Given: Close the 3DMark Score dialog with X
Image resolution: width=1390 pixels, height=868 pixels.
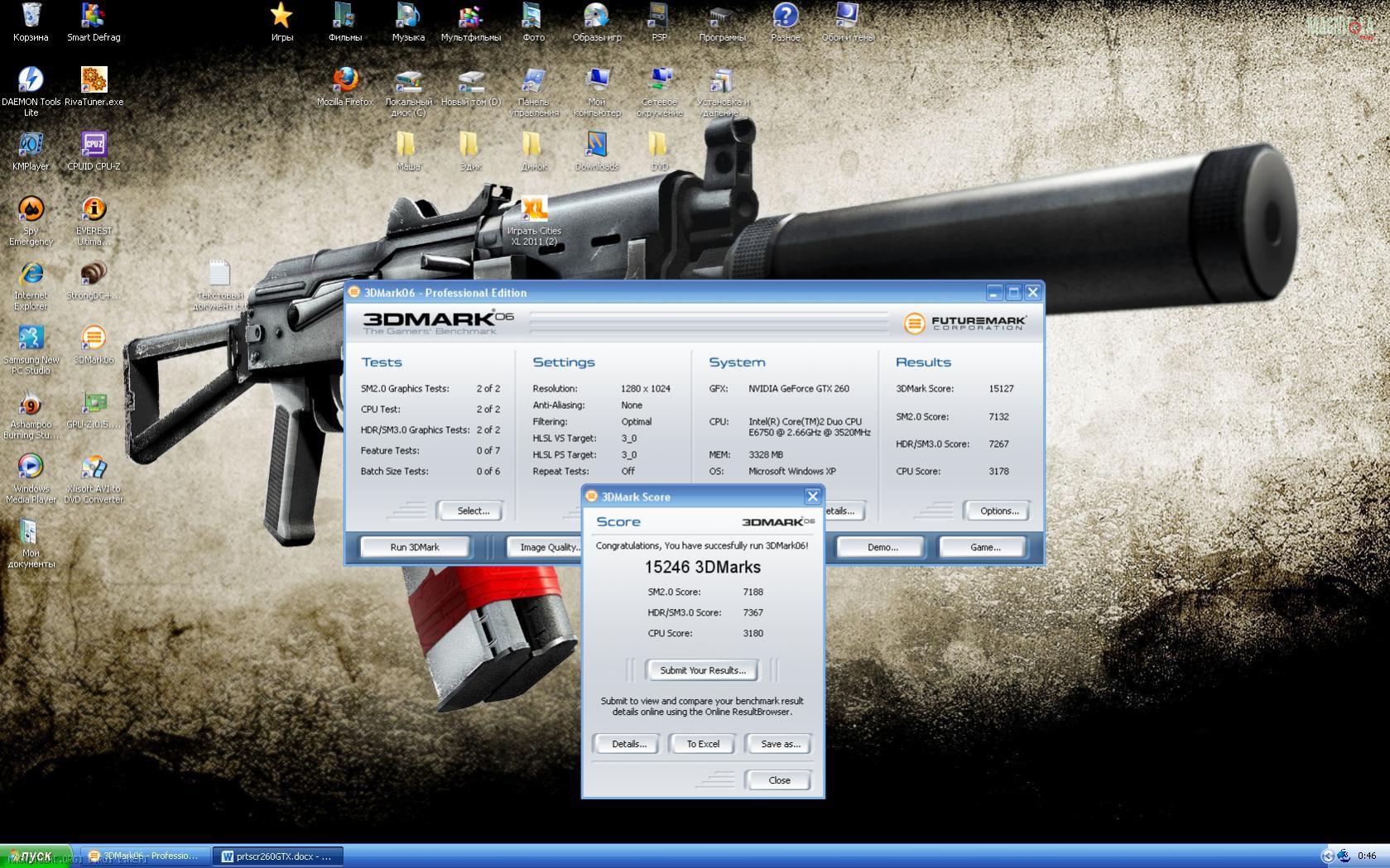Looking at the screenshot, I should point(812,496).
